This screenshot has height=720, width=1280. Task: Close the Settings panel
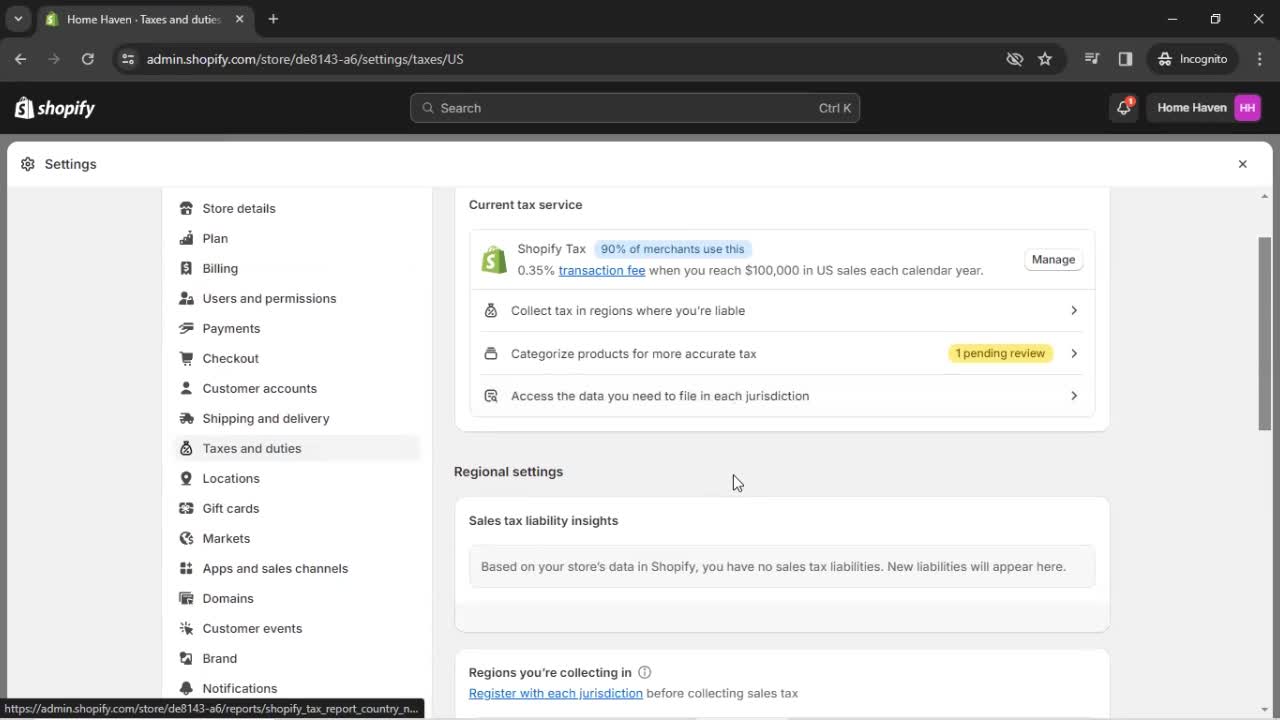pyautogui.click(x=1242, y=164)
